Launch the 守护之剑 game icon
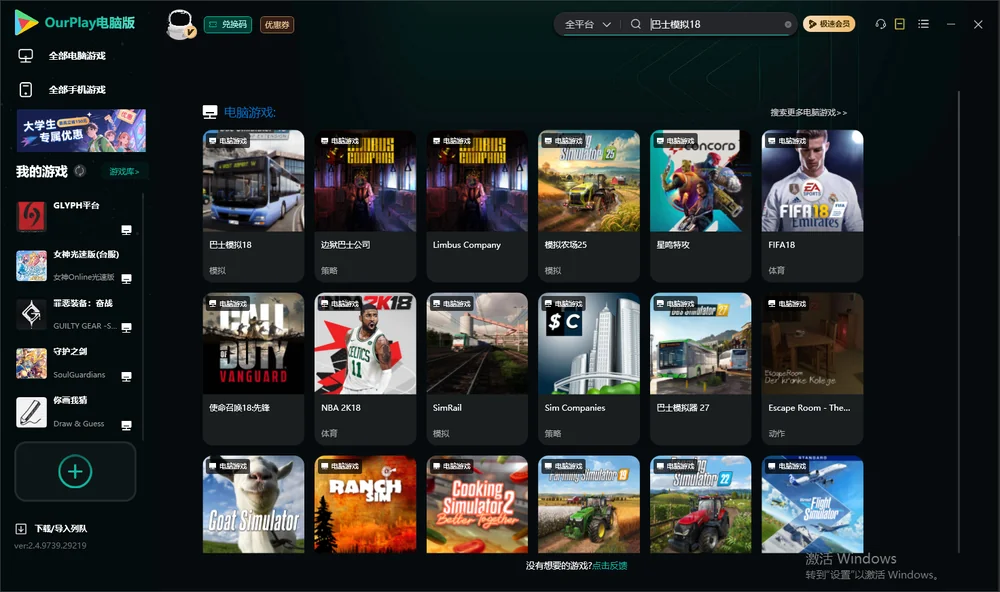Viewport: 1000px width, 592px height. (x=31, y=363)
